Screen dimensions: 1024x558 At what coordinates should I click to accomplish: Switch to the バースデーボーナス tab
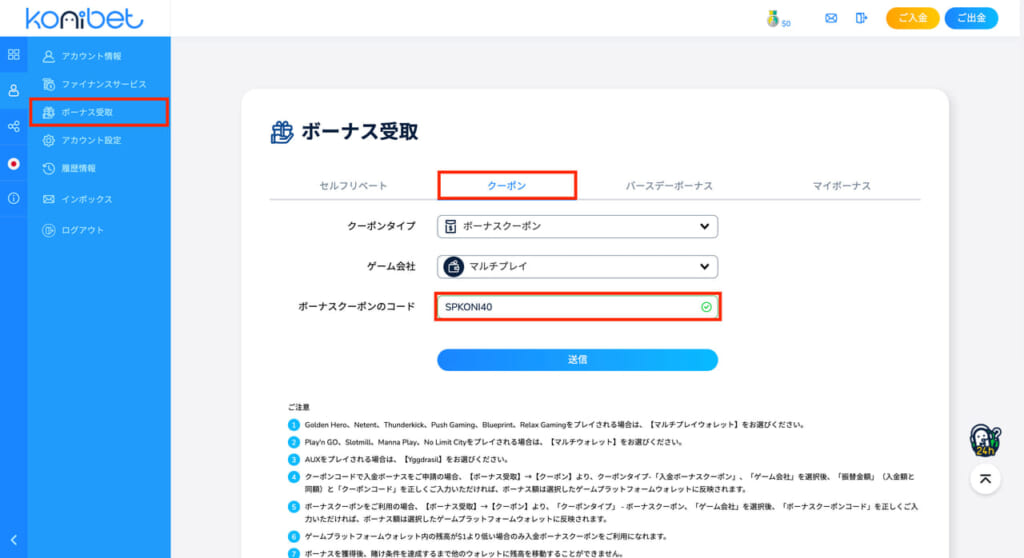pyautogui.click(x=669, y=186)
